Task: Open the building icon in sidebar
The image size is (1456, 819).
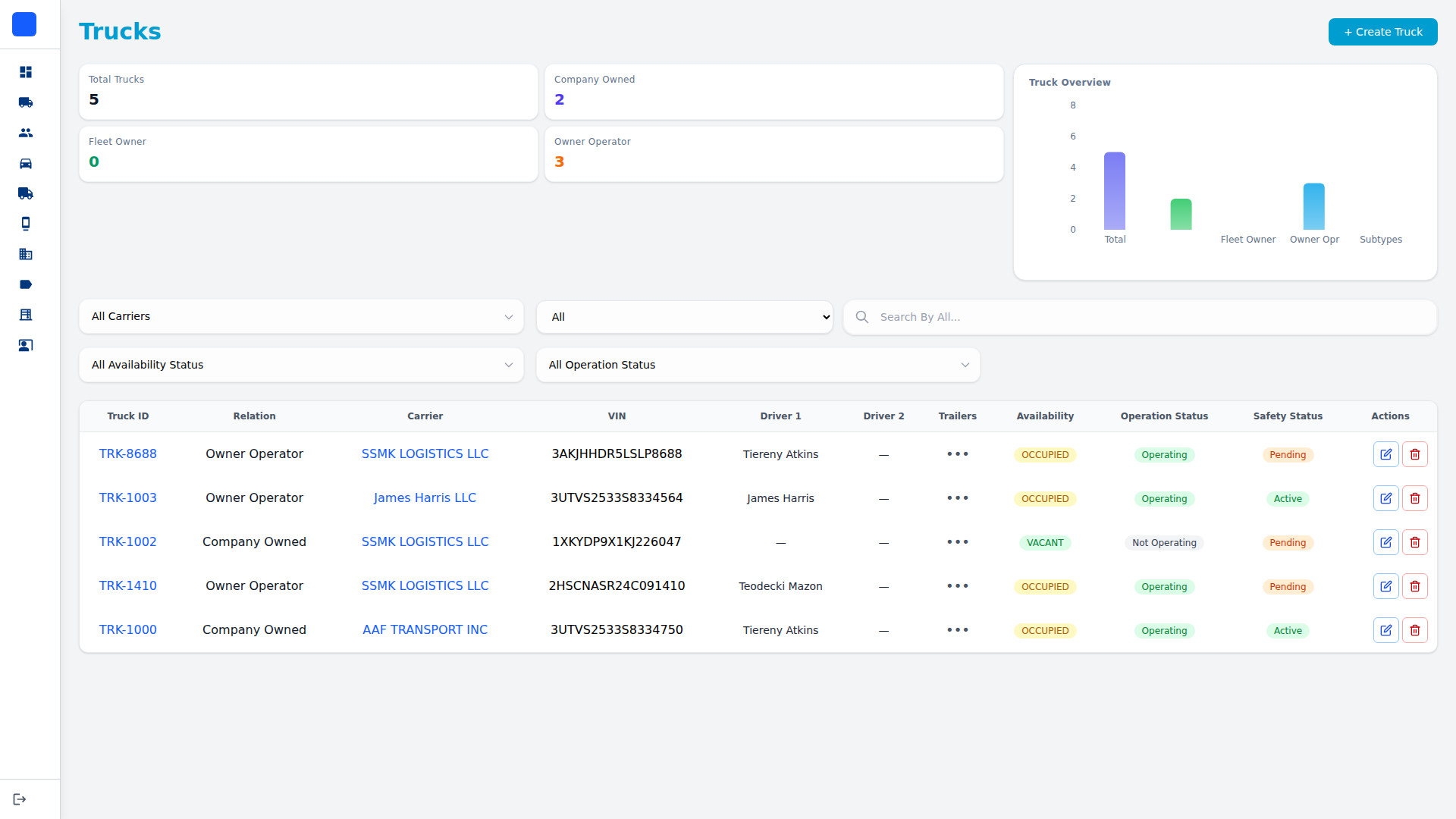Action: 26,254
